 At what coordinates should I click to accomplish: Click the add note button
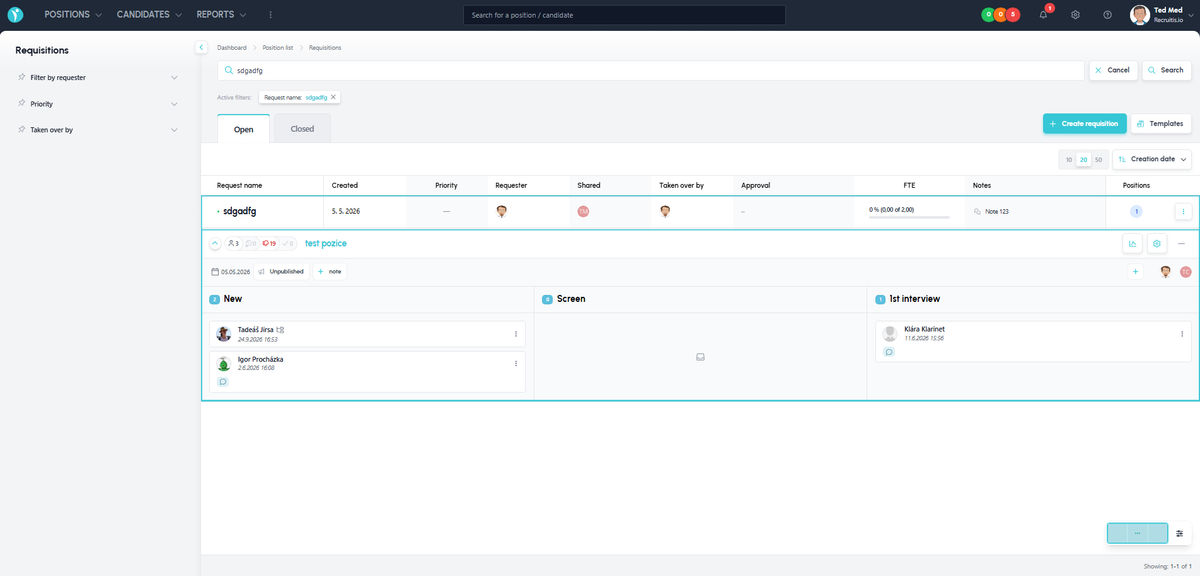pos(329,272)
